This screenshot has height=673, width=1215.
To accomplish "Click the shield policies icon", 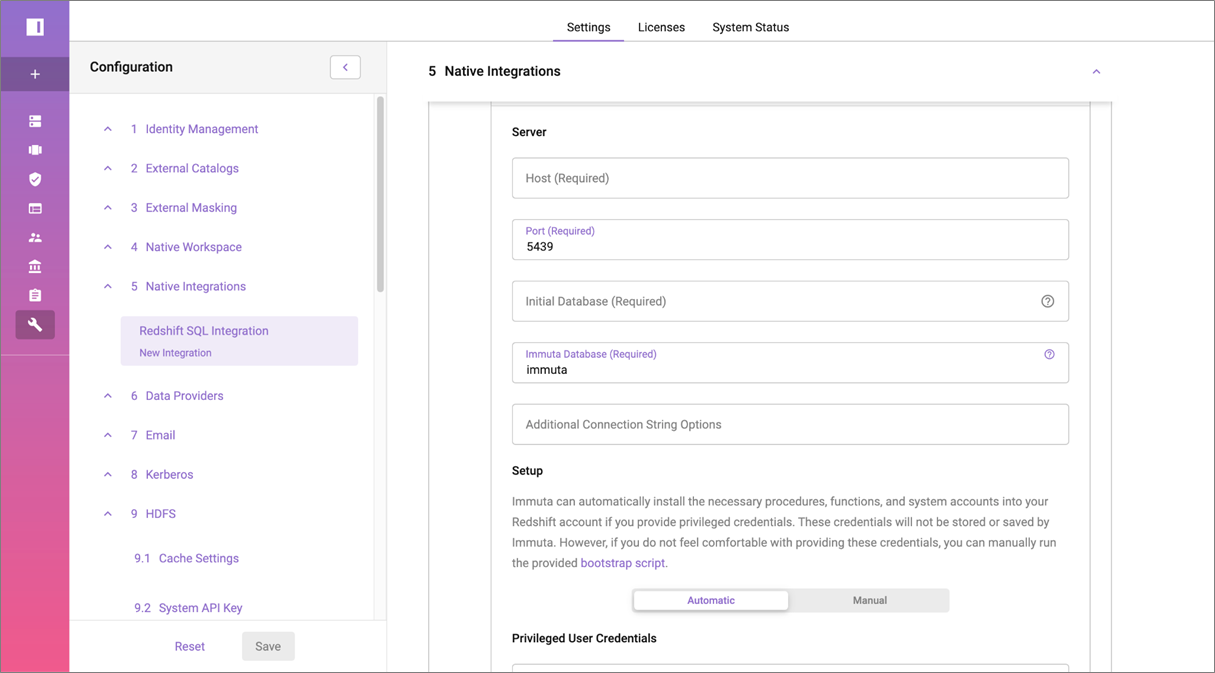I will (35, 179).
